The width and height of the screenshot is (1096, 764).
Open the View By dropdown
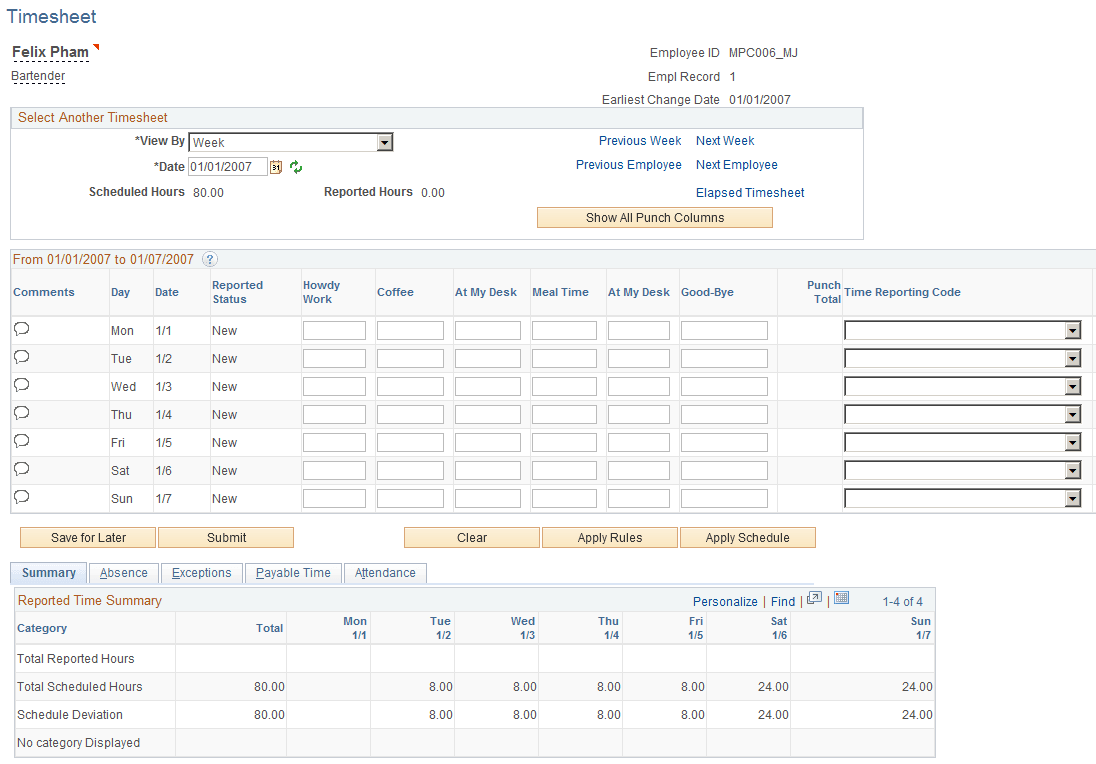pyautogui.click(x=385, y=141)
